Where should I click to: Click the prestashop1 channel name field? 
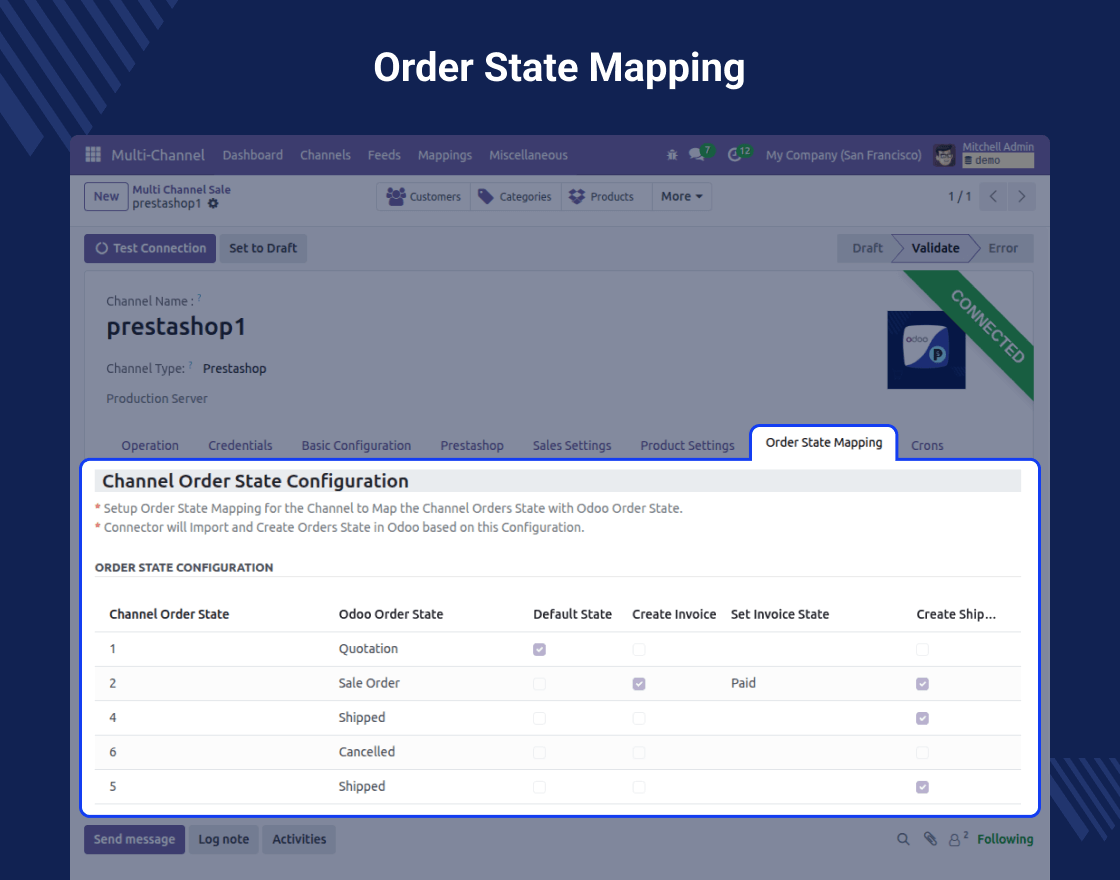pyautogui.click(x=176, y=327)
